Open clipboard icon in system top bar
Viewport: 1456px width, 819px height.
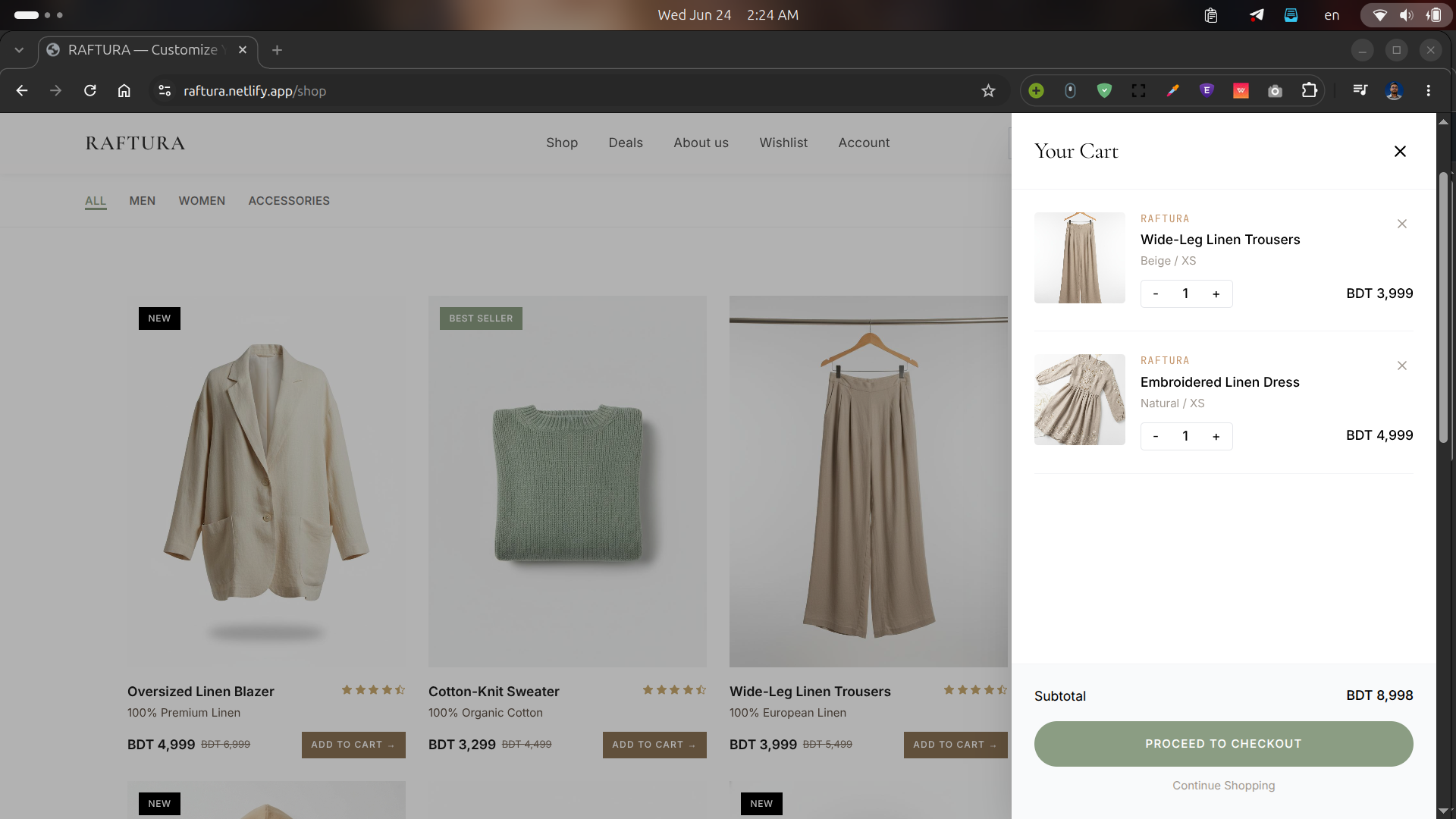pyautogui.click(x=1211, y=15)
